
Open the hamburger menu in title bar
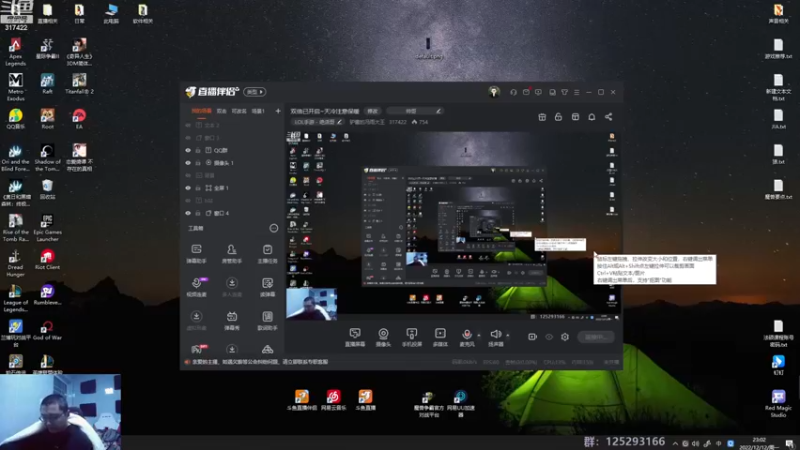coord(577,92)
